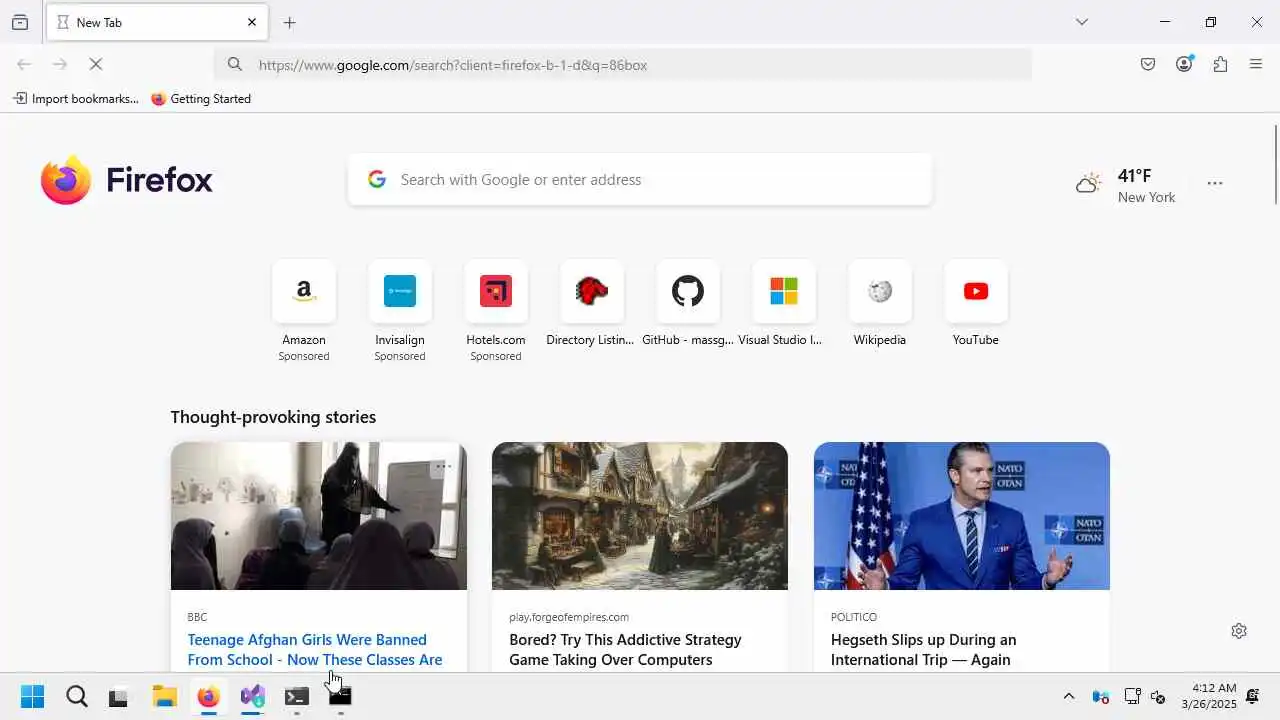Show hidden system tray icons
Screen dimensions: 1280x720
click(1069, 697)
